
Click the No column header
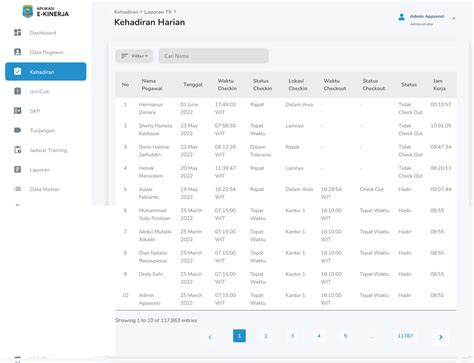pos(125,85)
